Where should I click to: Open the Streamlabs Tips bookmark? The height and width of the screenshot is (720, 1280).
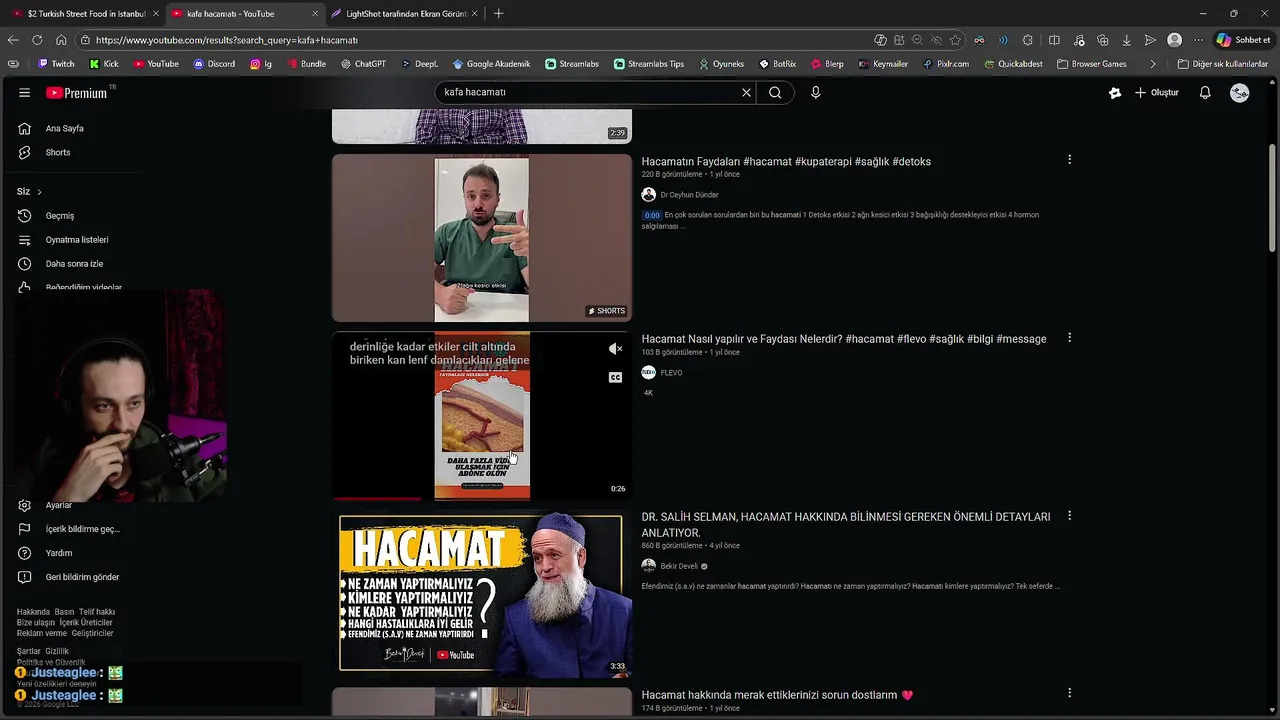click(x=648, y=64)
